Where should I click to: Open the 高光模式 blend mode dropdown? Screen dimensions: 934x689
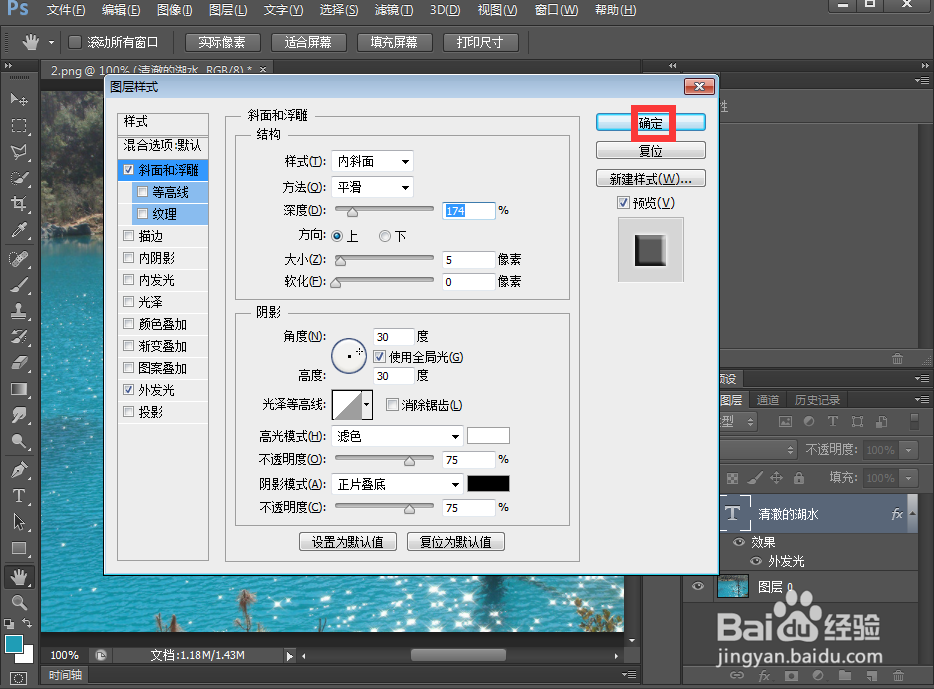[396, 436]
